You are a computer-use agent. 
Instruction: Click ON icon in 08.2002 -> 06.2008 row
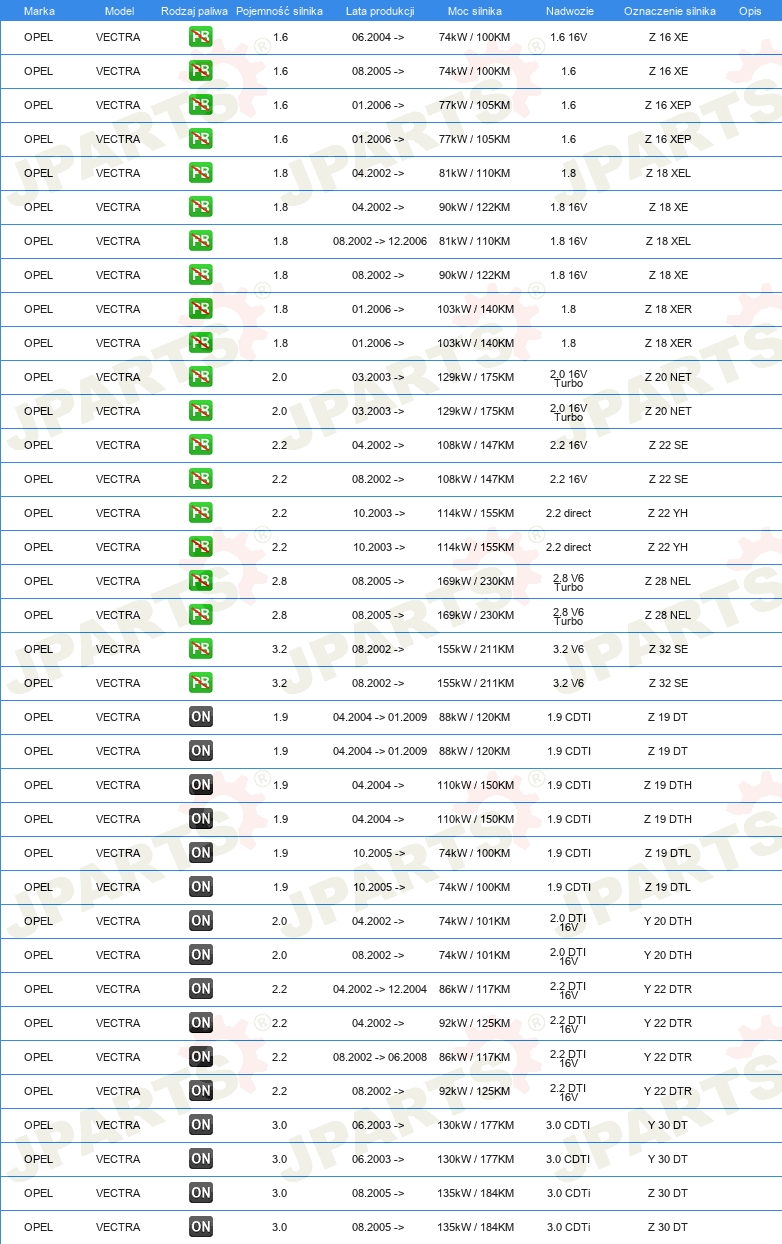pos(201,1057)
